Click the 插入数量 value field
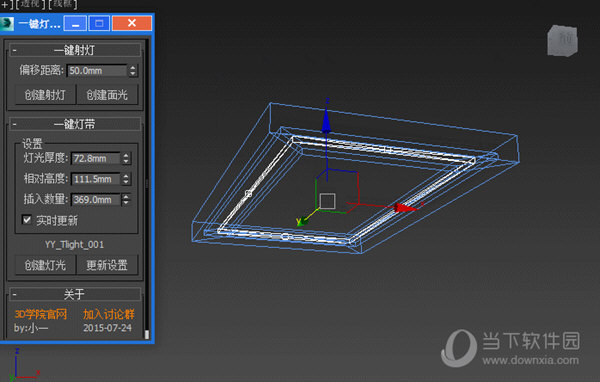This screenshot has width=600, height=382. coord(96,199)
